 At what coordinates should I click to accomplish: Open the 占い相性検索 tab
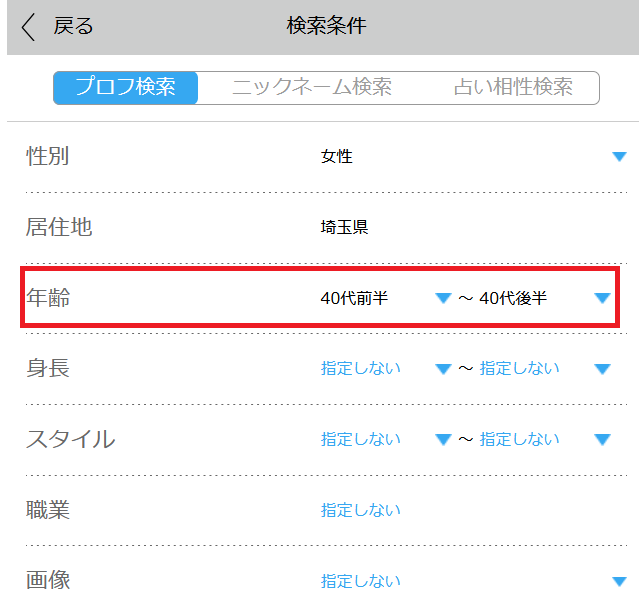[513, 87]
